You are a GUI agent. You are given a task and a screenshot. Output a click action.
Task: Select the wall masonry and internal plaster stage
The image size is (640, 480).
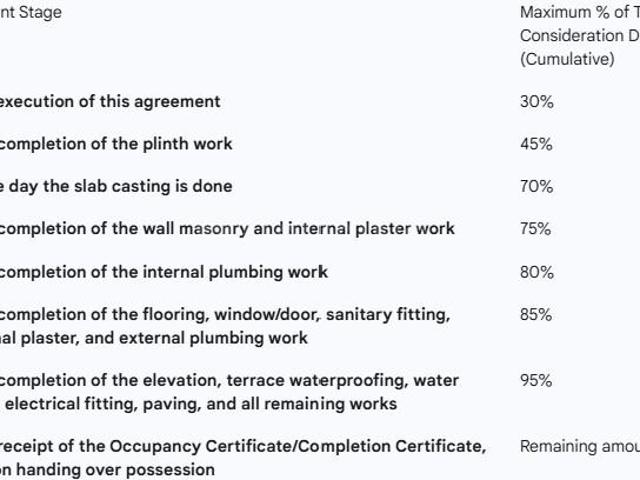pyautogui.click(x=225, y=229)
